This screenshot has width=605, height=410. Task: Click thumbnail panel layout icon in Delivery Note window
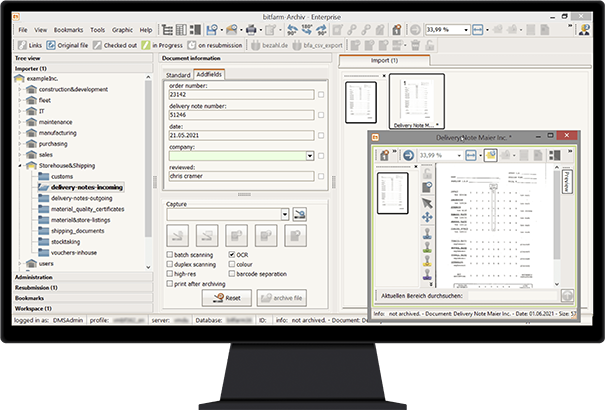pyautogui.click(x=555, y=155)
